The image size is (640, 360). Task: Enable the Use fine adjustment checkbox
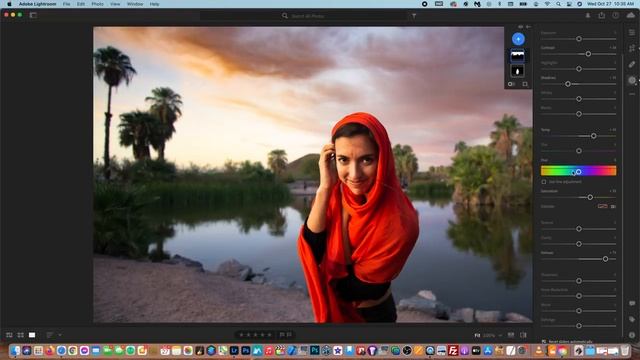544,182
